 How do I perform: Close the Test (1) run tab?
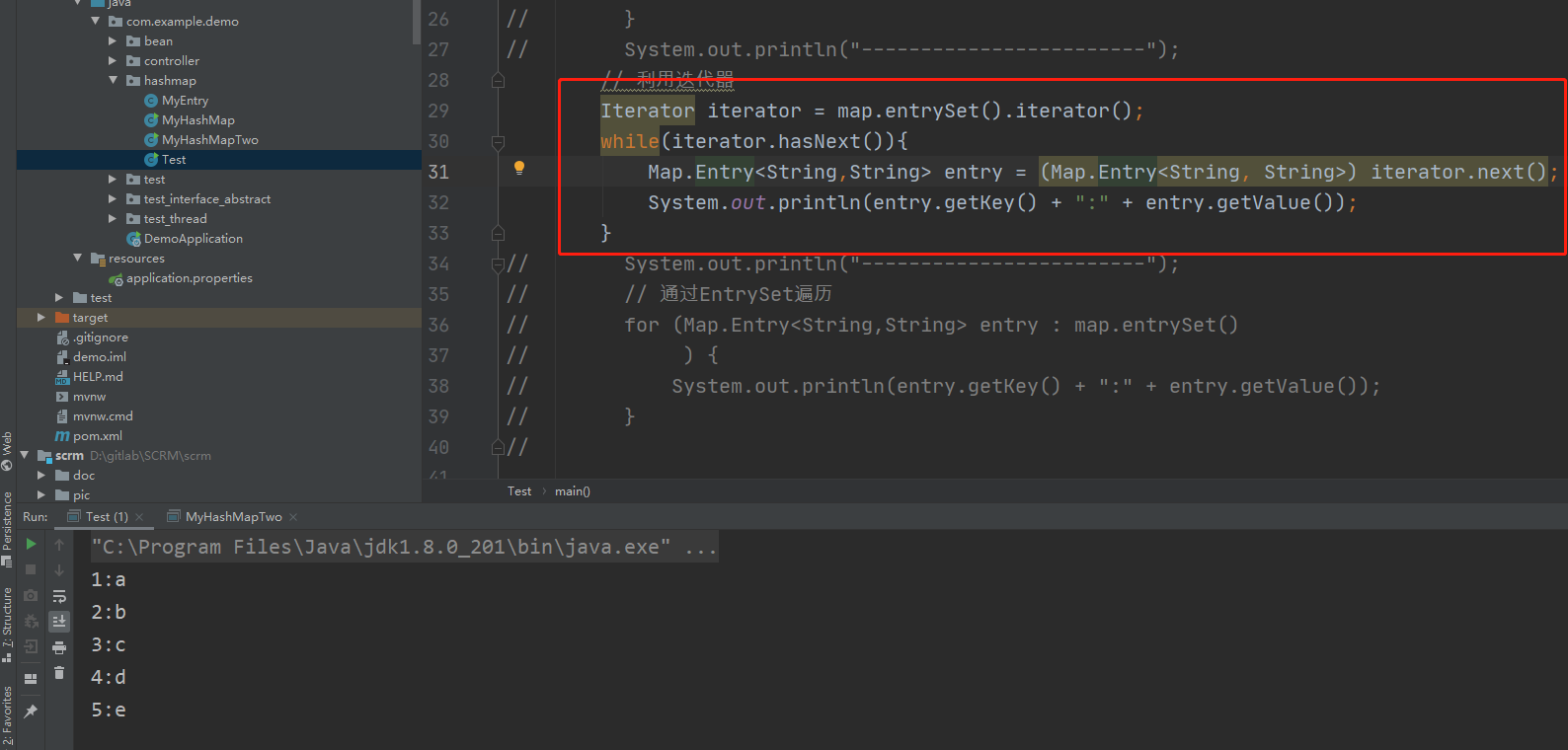click(x=139, y=517)
